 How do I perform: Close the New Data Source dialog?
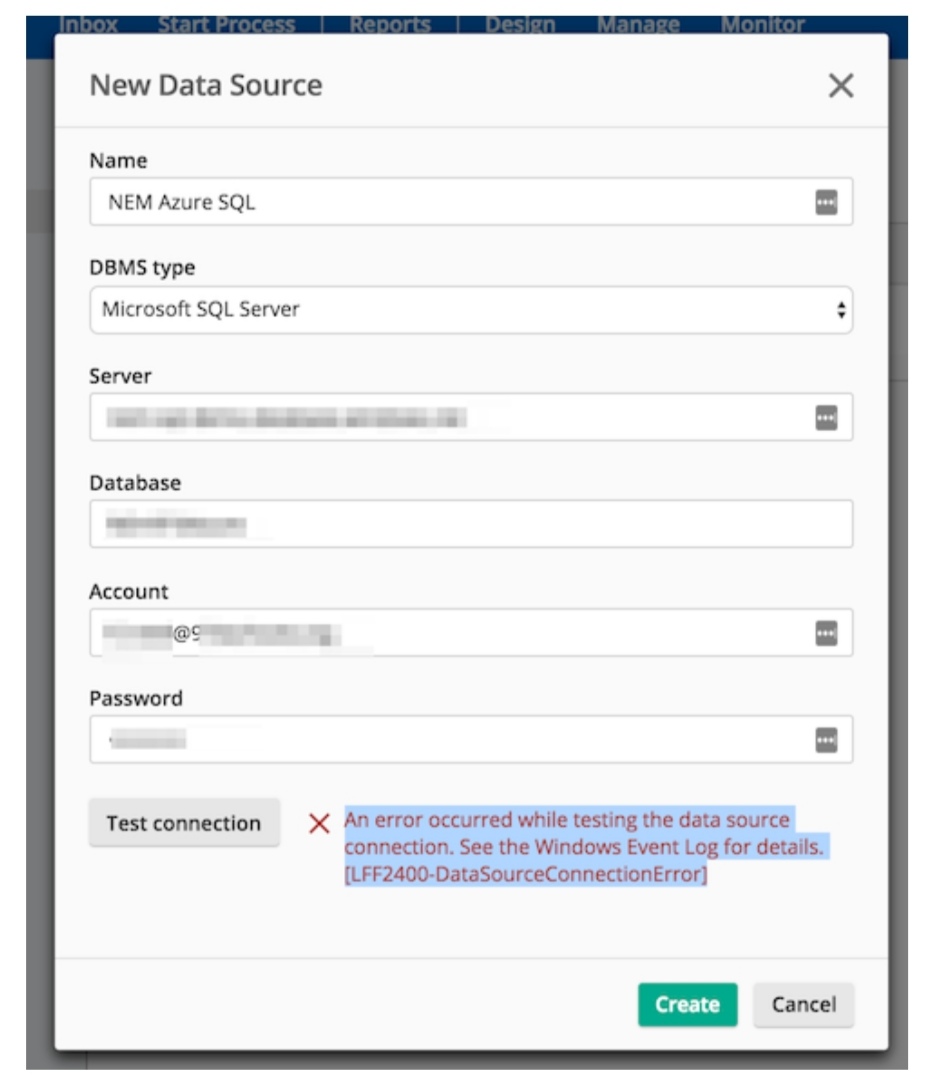tap(841, 86)
